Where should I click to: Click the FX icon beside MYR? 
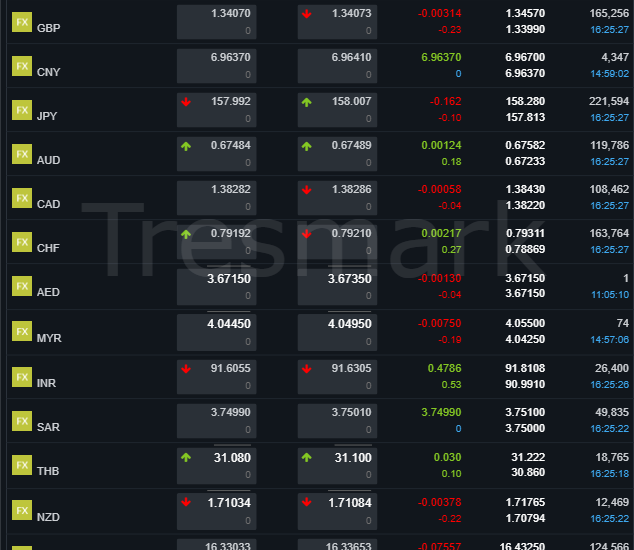22,332
